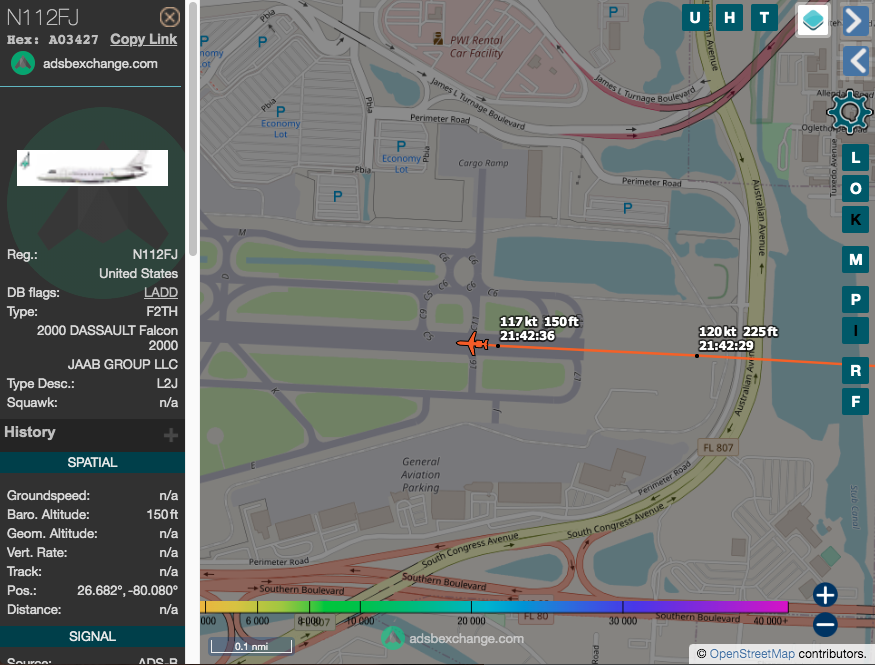Toggle the T map button
Image resolution: width=875 pixels, height=665 pixels.
pyautogui.click(x=764, y=18)
